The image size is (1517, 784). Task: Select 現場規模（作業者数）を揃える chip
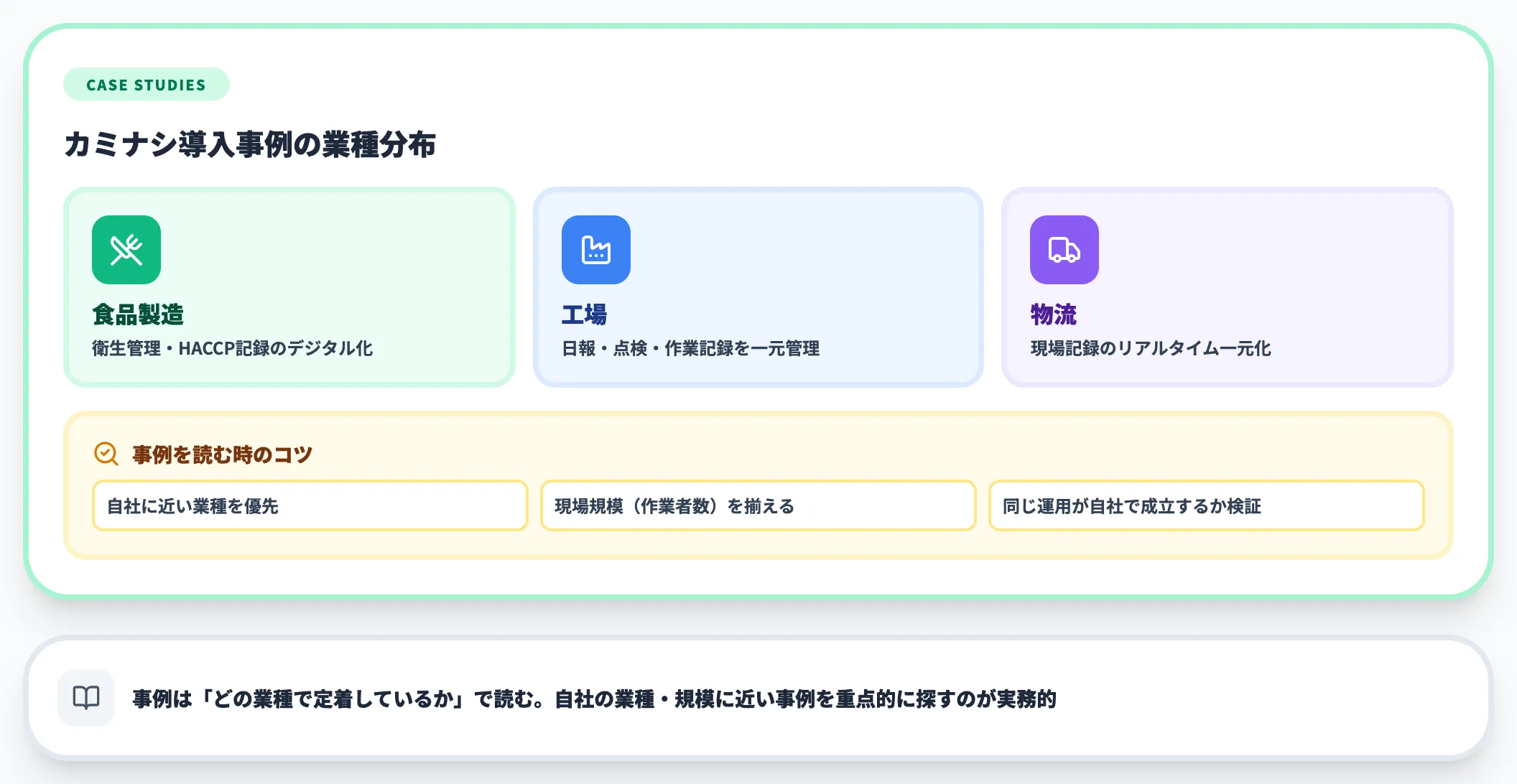[758, 506]
